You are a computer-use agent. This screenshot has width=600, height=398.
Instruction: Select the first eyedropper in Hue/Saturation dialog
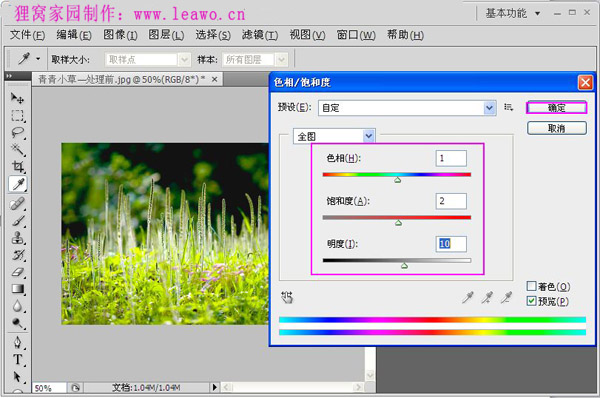[x=468, y=297]
